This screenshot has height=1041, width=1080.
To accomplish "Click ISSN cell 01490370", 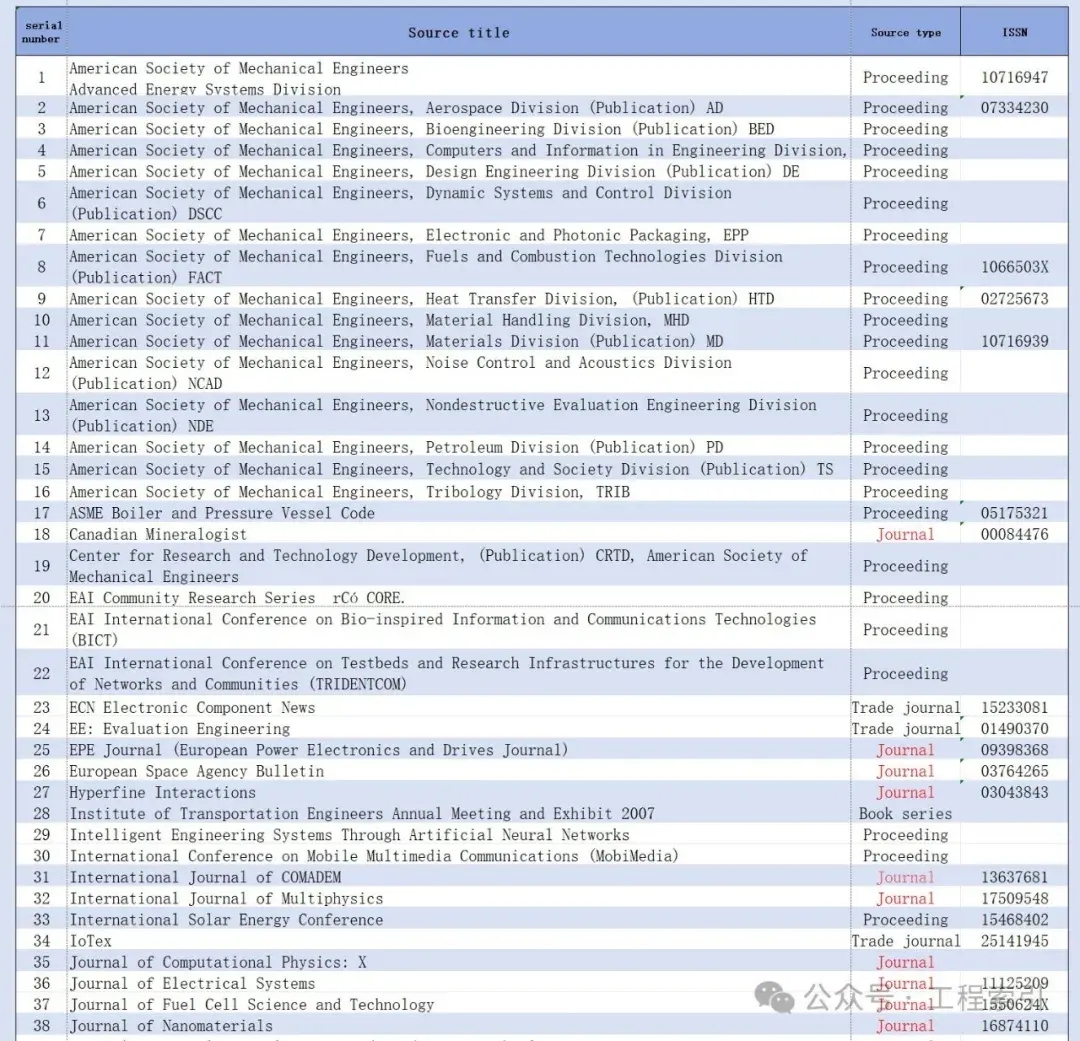I will (1014, 729).
